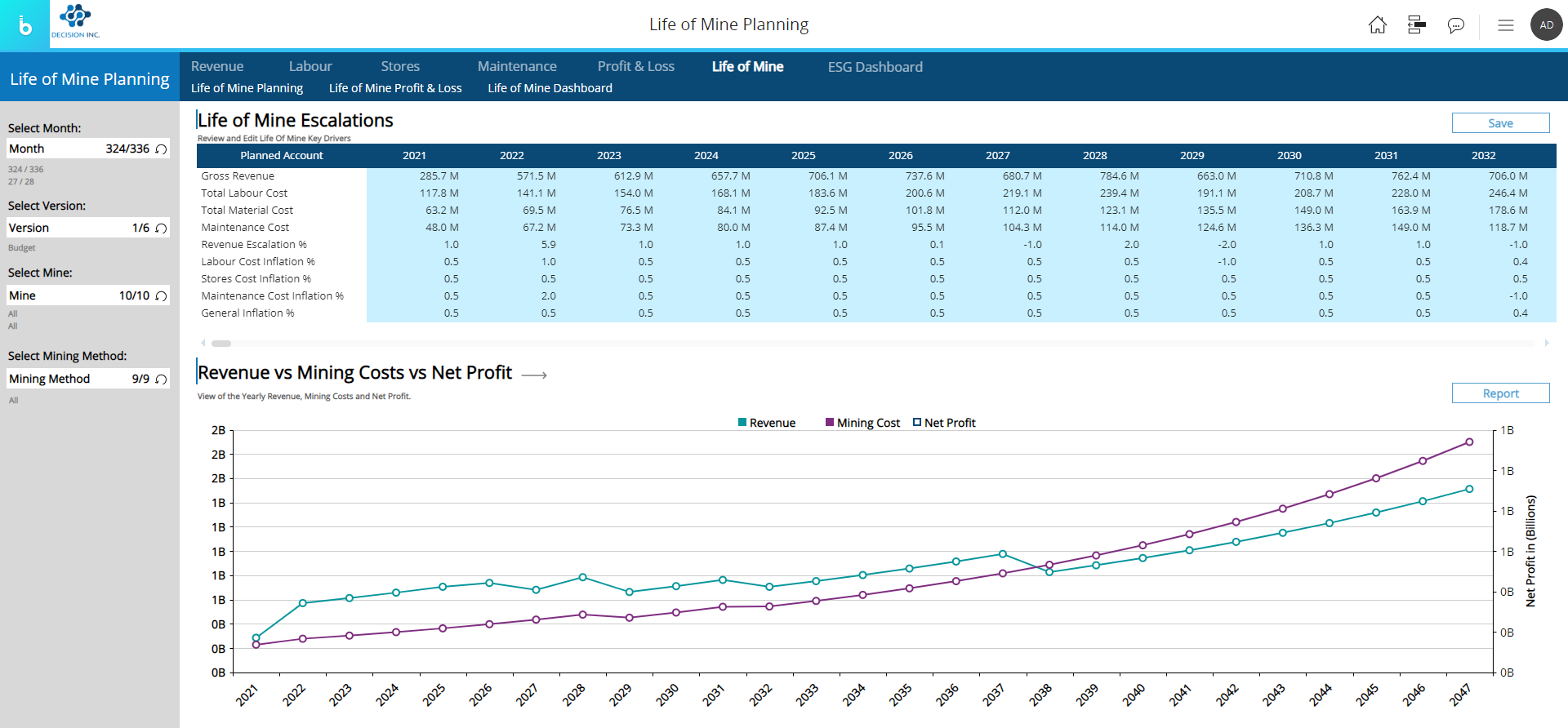Open the AD user profile avatar

1546,25
